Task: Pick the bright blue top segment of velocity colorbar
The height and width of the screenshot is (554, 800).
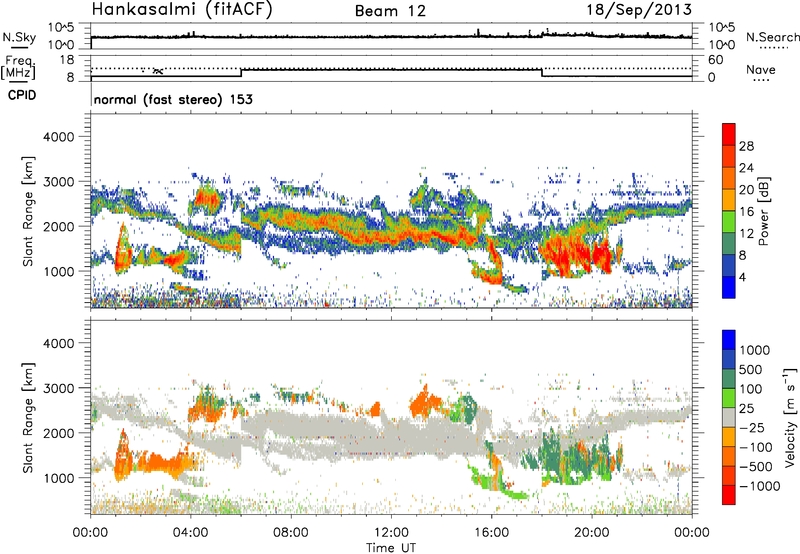Action: 729,340
